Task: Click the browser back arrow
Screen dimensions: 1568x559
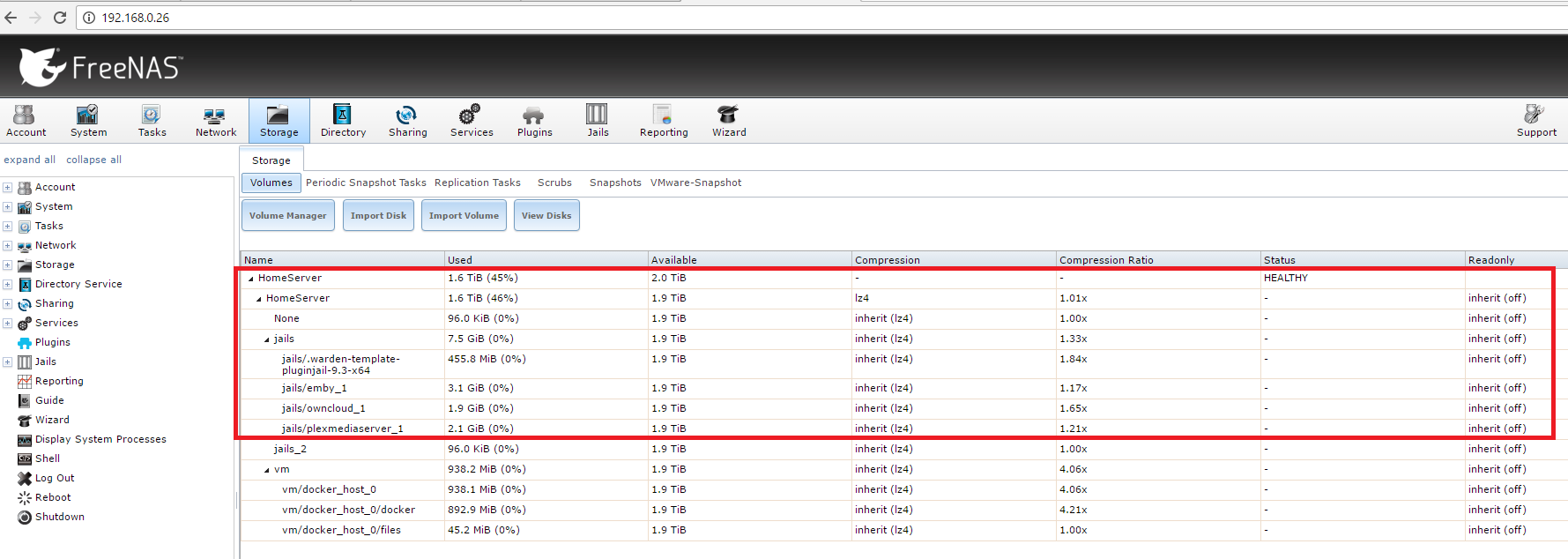Action: point(11,18)
